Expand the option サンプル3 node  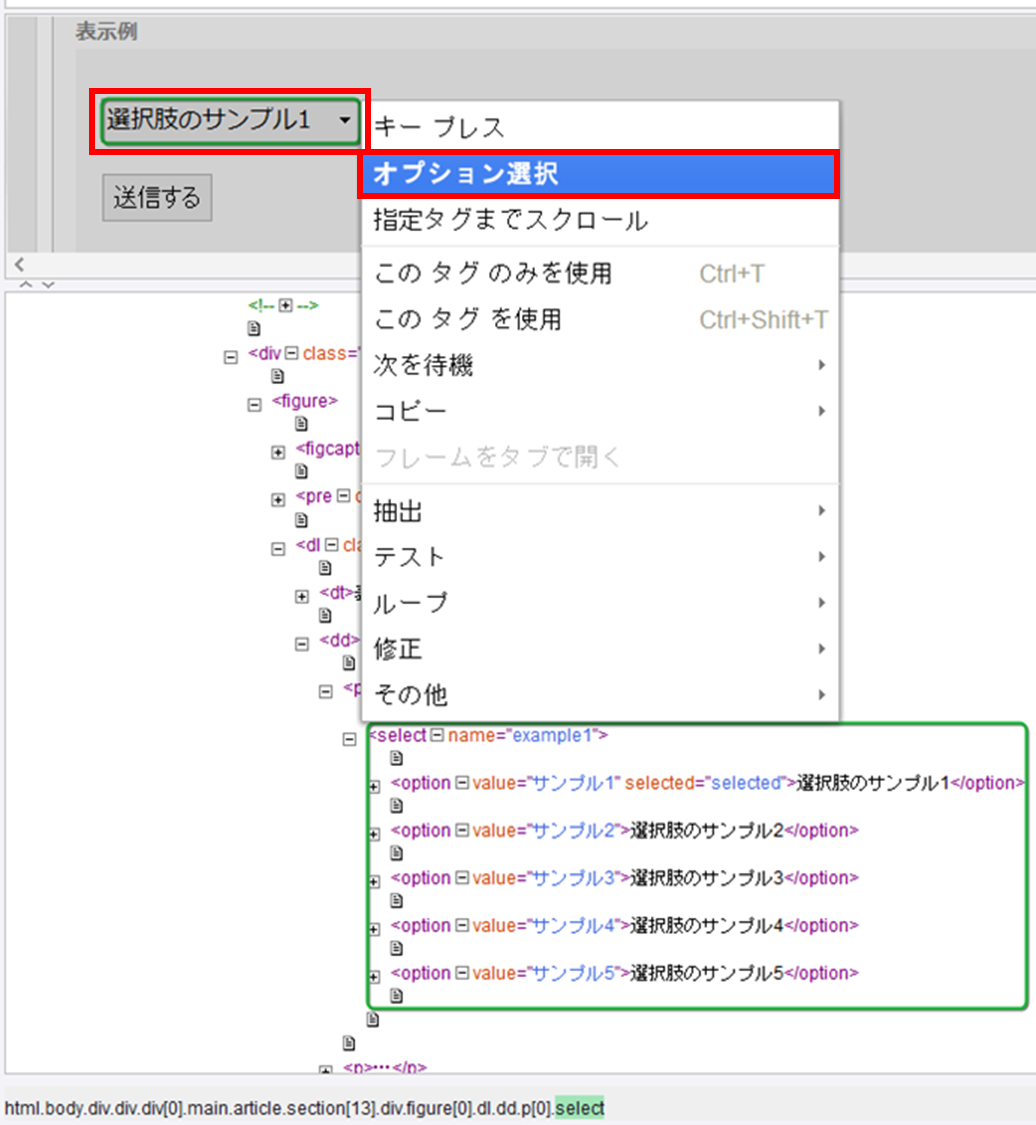[x=375, y=882]
